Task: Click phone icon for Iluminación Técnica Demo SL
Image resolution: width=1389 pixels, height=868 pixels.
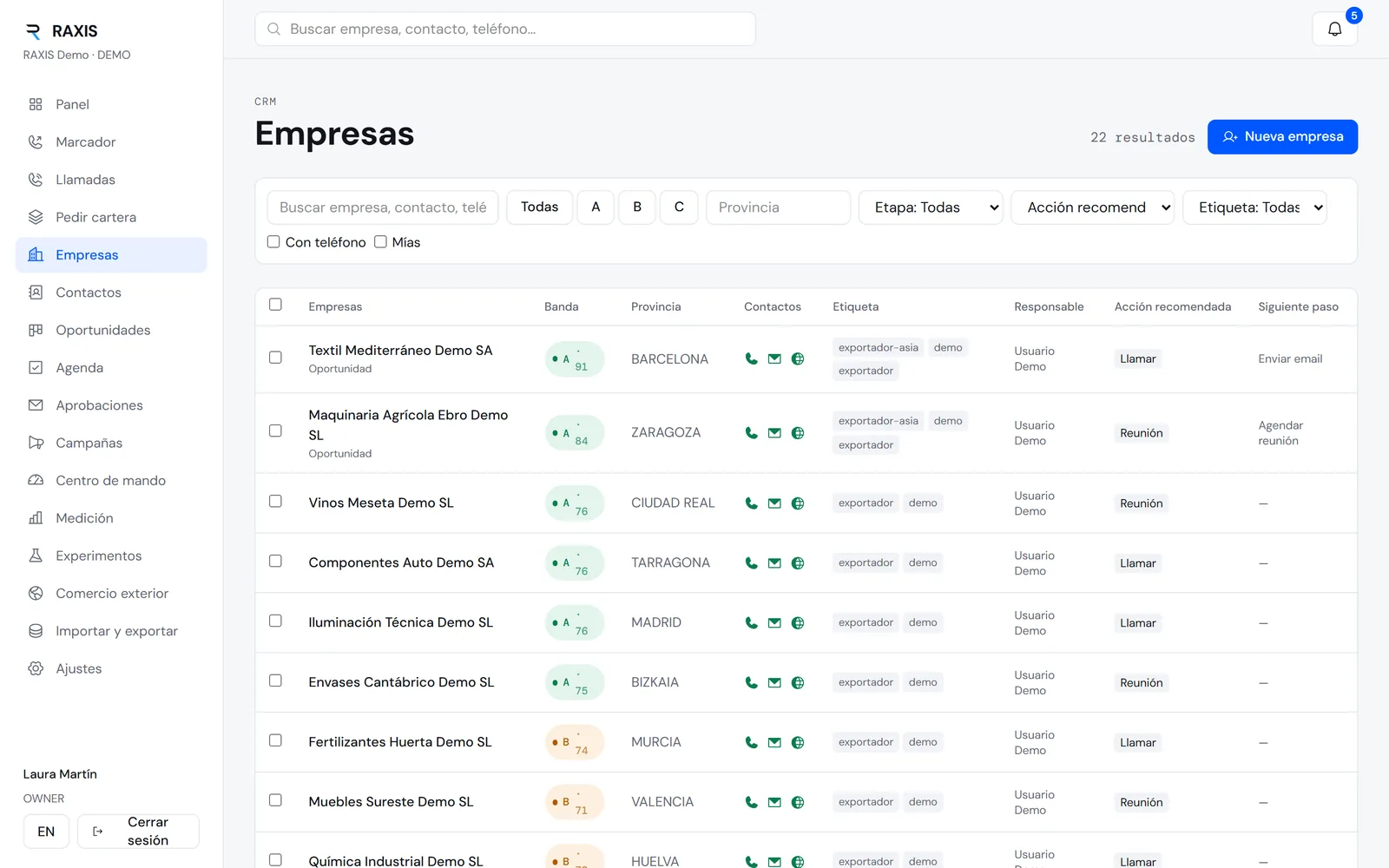Action: tap(751, 622)
